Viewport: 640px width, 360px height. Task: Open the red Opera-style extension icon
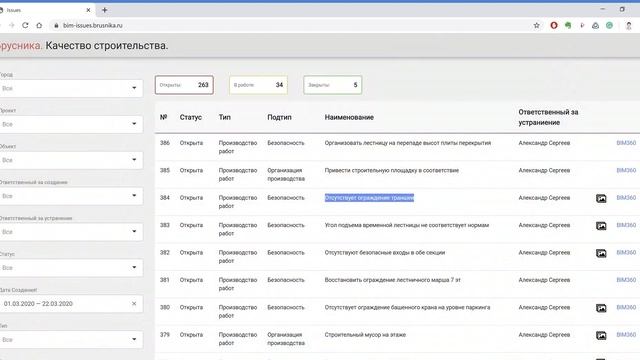[x=554, y=25]
